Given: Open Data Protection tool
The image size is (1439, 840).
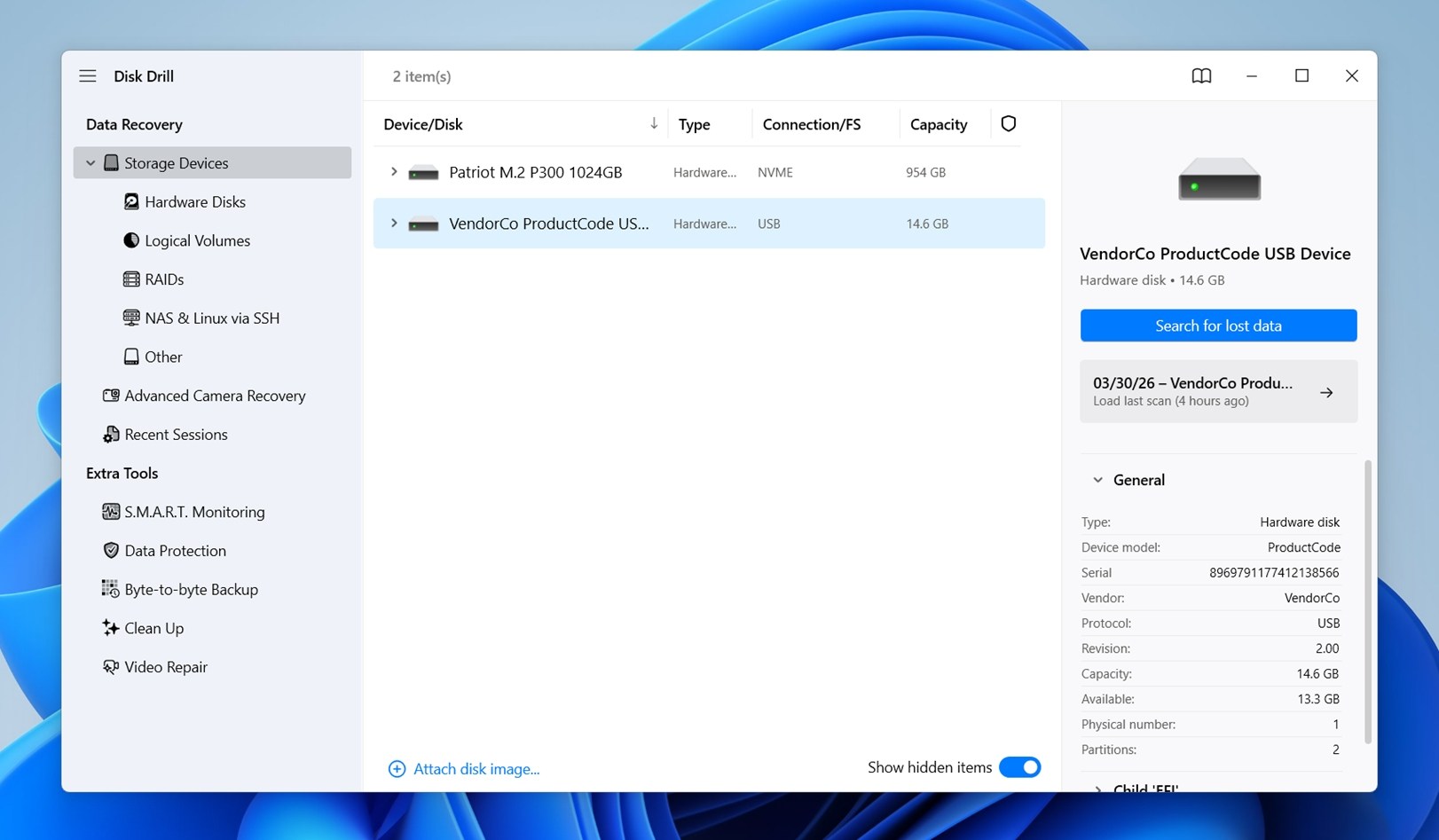Looking at the screenshot, I should tap(175, 551).
